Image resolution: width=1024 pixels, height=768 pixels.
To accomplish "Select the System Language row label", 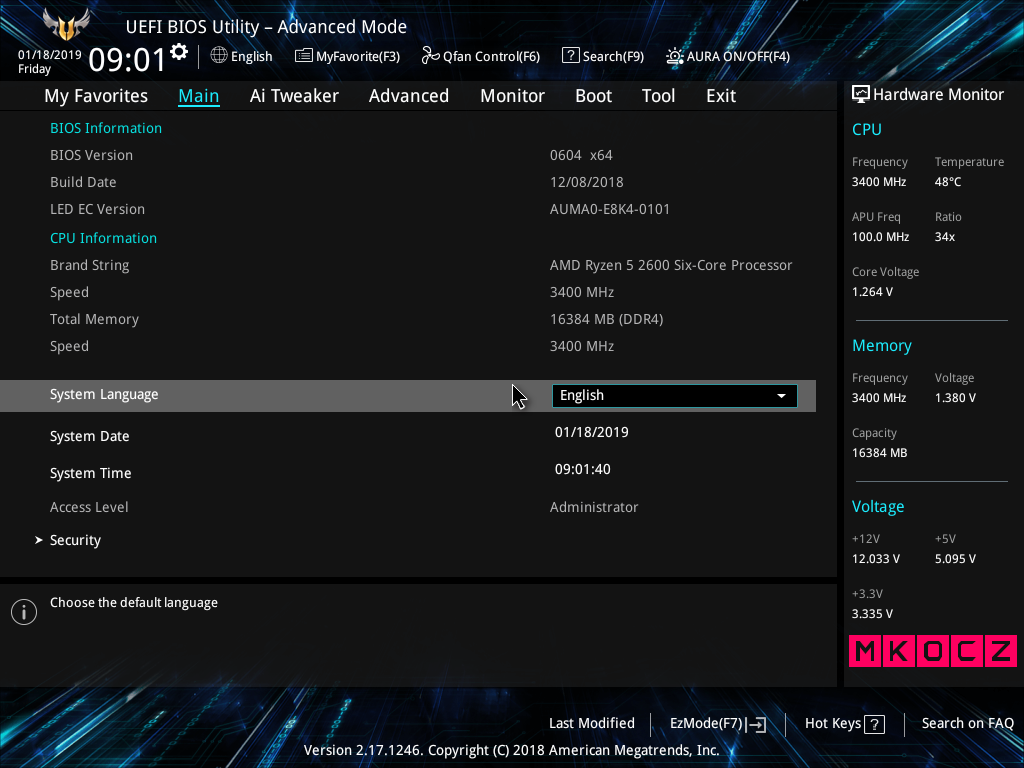I will coord(104,394).
